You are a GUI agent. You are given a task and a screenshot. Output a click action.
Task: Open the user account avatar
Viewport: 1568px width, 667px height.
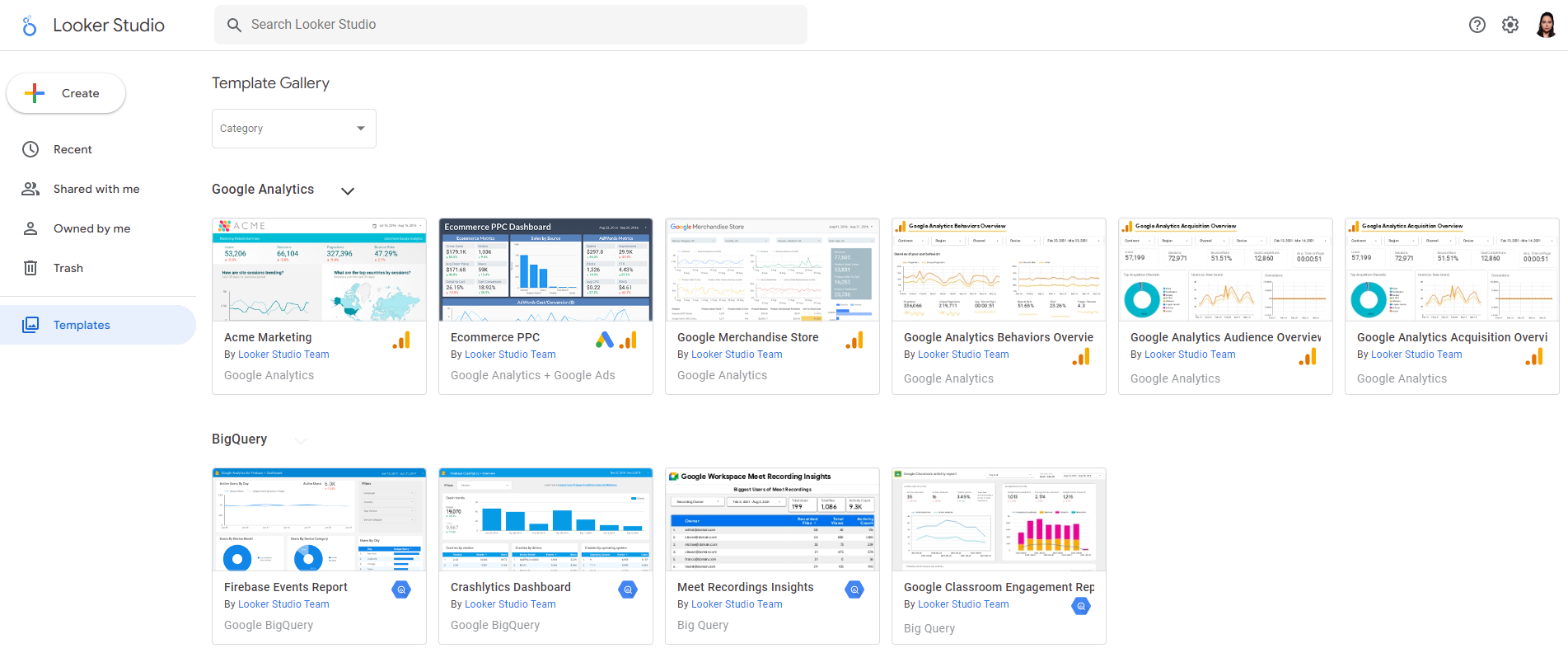[x=1547, y=25]
